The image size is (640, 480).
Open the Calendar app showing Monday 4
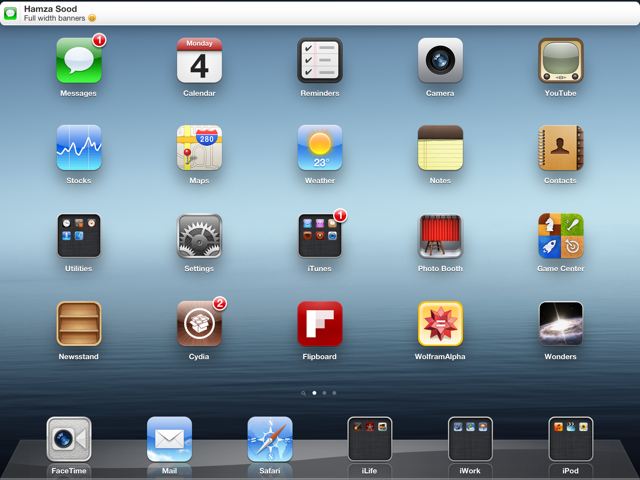pos(199,61)
